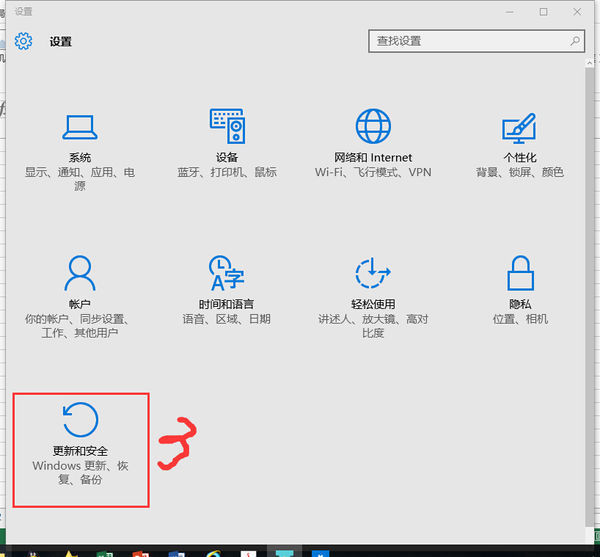The image size is (600, 557).
Task: Close the 设置 window
Action: tap(577, 12)
